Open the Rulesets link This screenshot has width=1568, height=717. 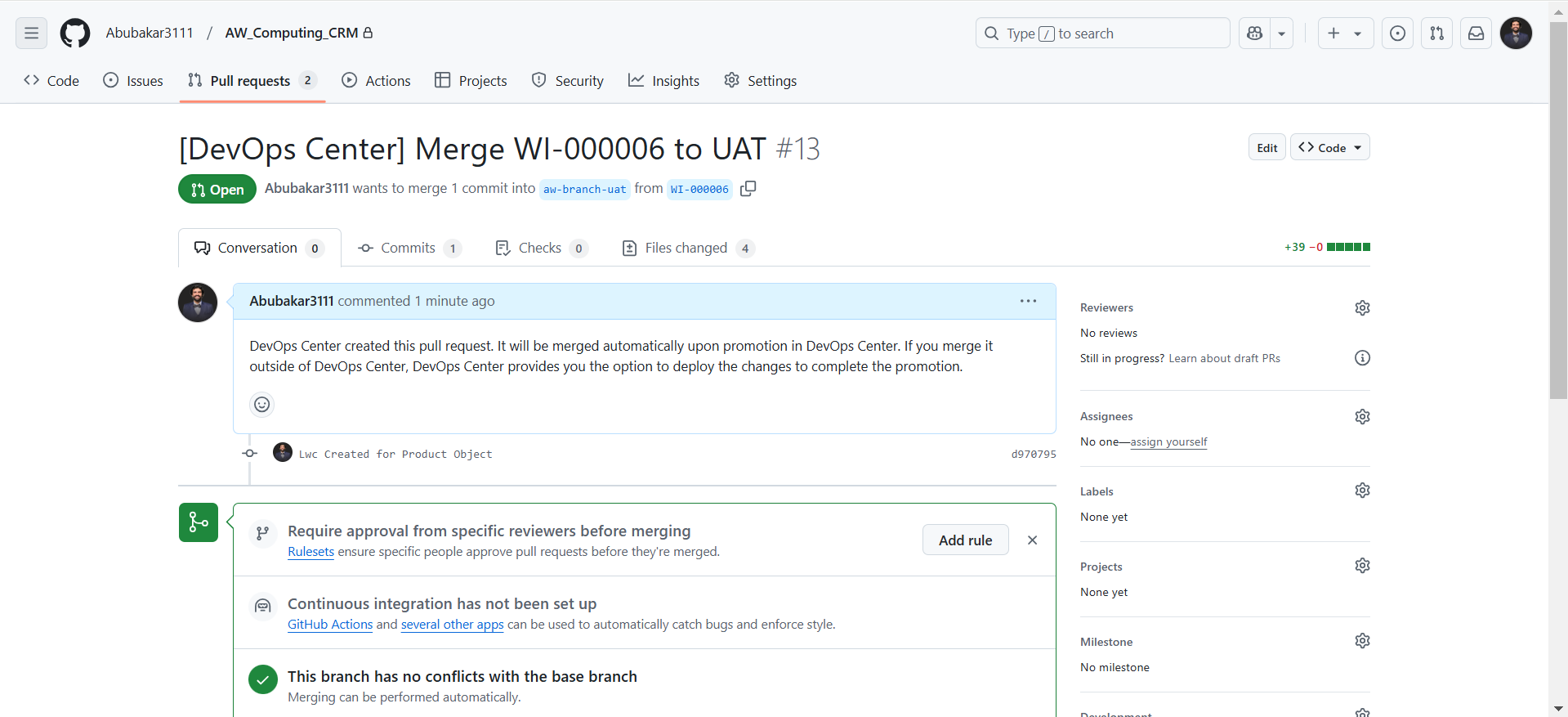[x=311, y=552]
